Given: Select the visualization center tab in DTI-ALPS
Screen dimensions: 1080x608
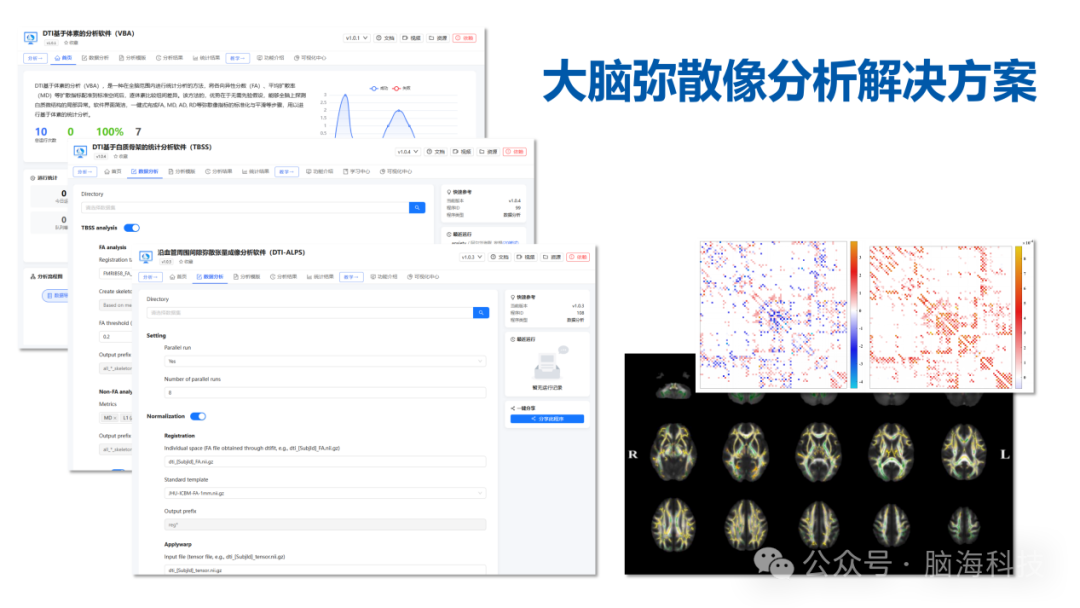Looking at the screenshot, I should pyautogui.click(x=423, y=277).
